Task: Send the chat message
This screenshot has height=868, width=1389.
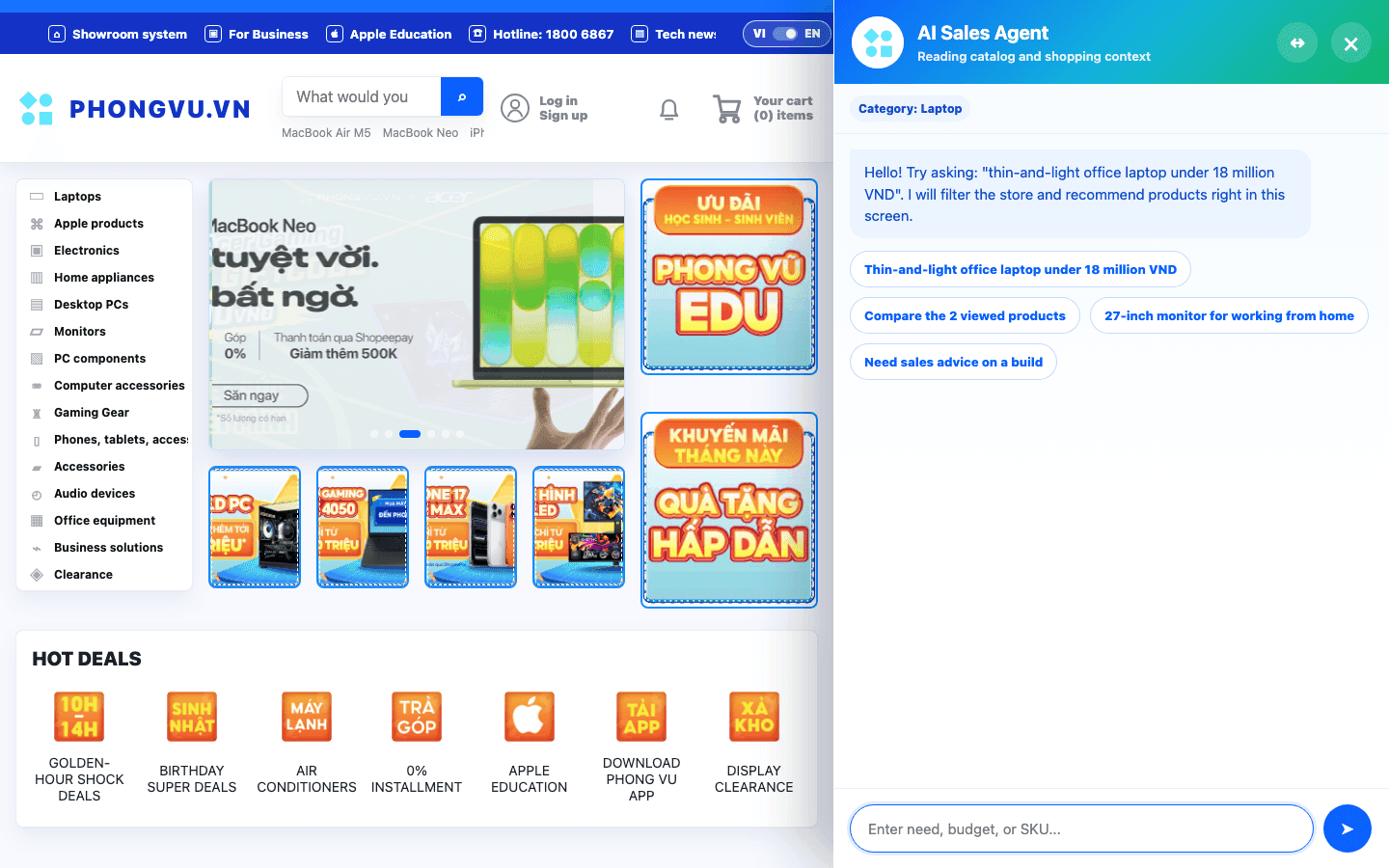Action: 1348,829
